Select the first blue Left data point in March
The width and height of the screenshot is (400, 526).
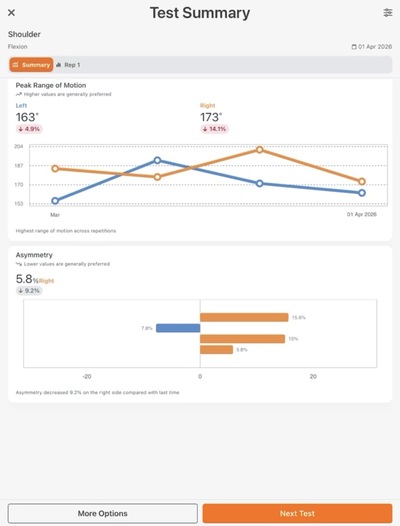pyautogui.click(x=55, y=201)
